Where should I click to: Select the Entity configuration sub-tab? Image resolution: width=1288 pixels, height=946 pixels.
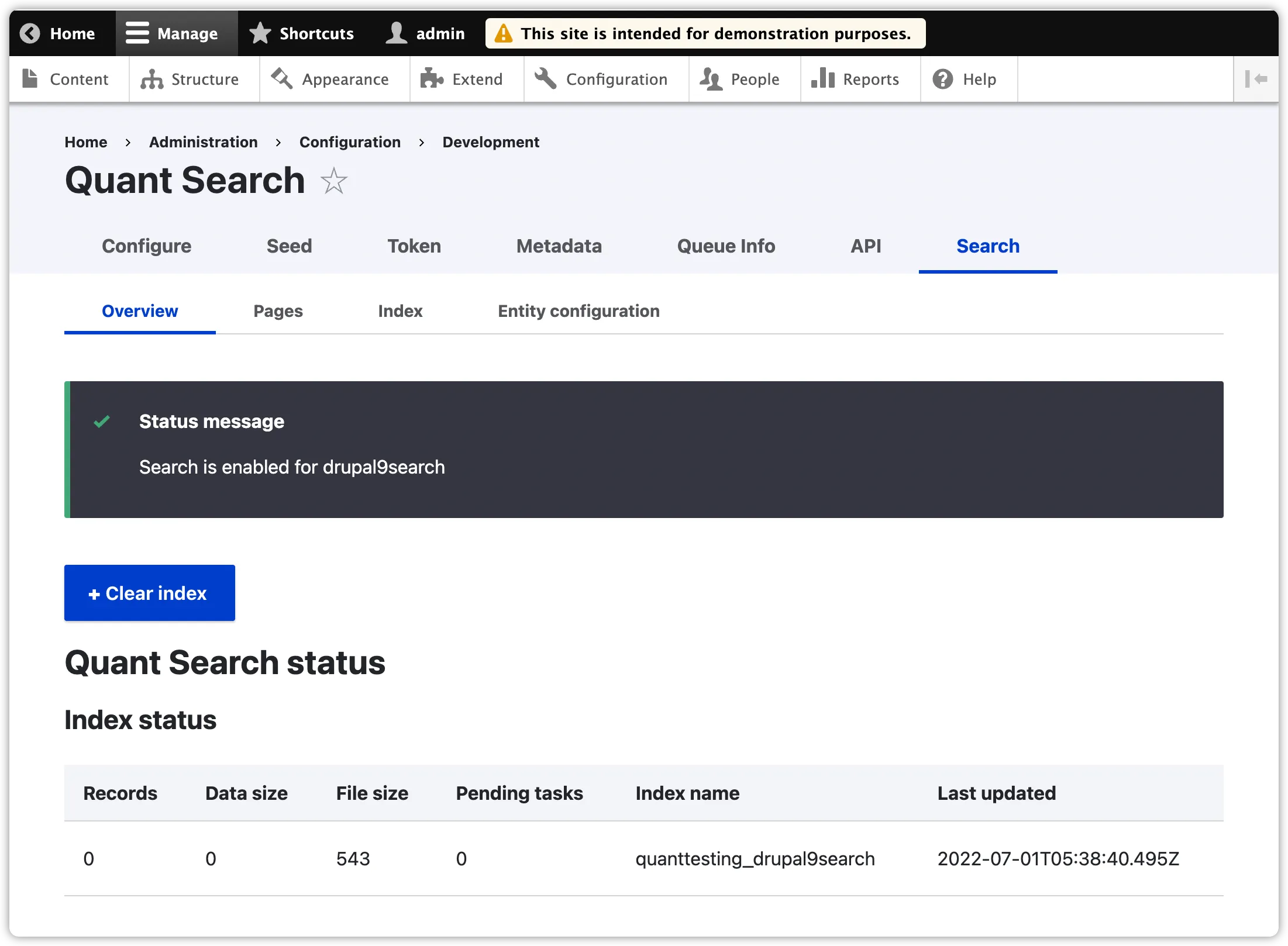click(x=578, y=311)
